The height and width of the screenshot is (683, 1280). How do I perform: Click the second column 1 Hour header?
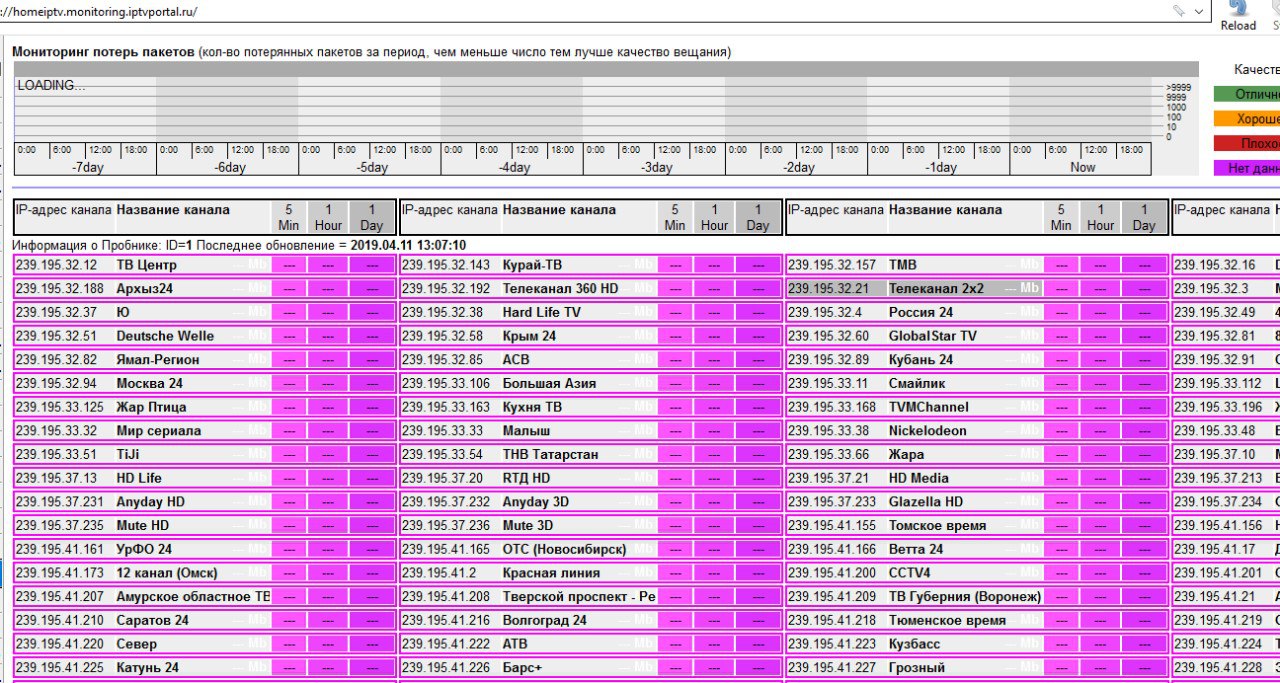coord(714,217)
